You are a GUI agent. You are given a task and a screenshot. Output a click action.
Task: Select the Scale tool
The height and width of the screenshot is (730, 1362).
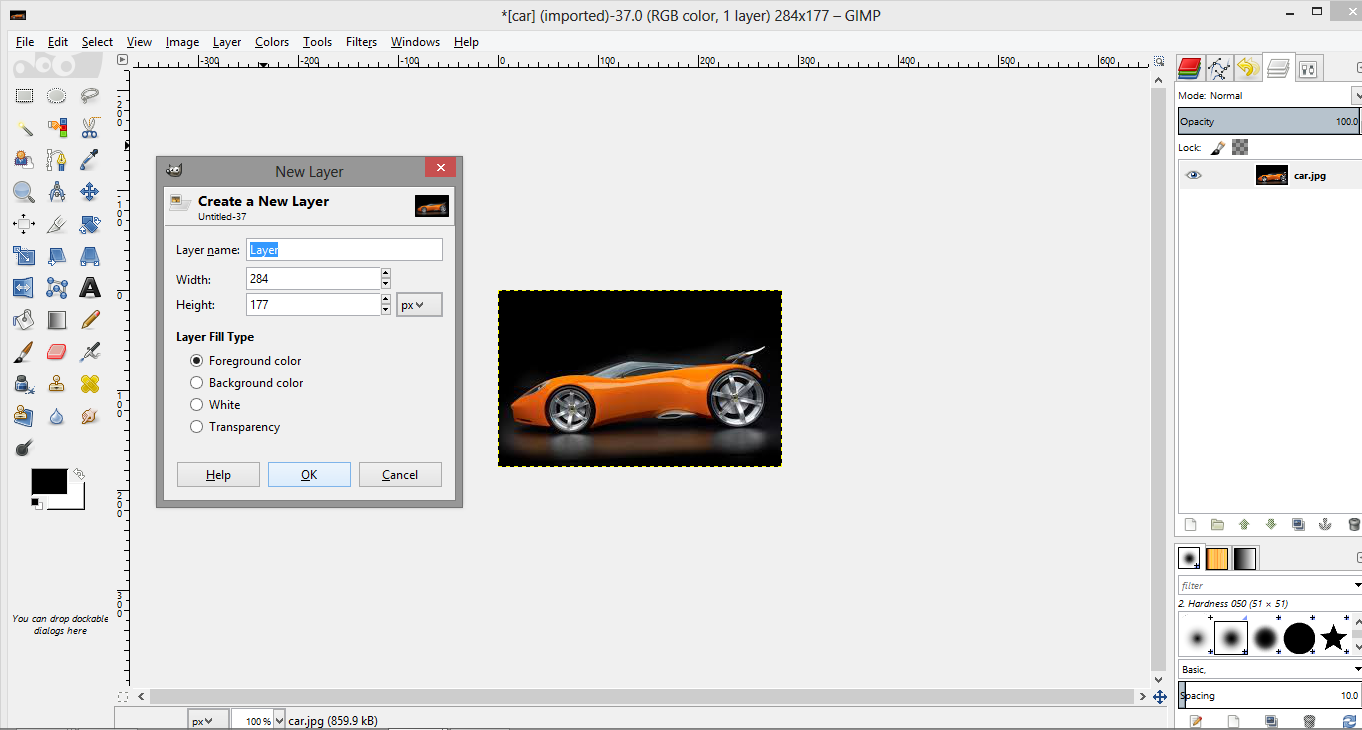point(24,256)
